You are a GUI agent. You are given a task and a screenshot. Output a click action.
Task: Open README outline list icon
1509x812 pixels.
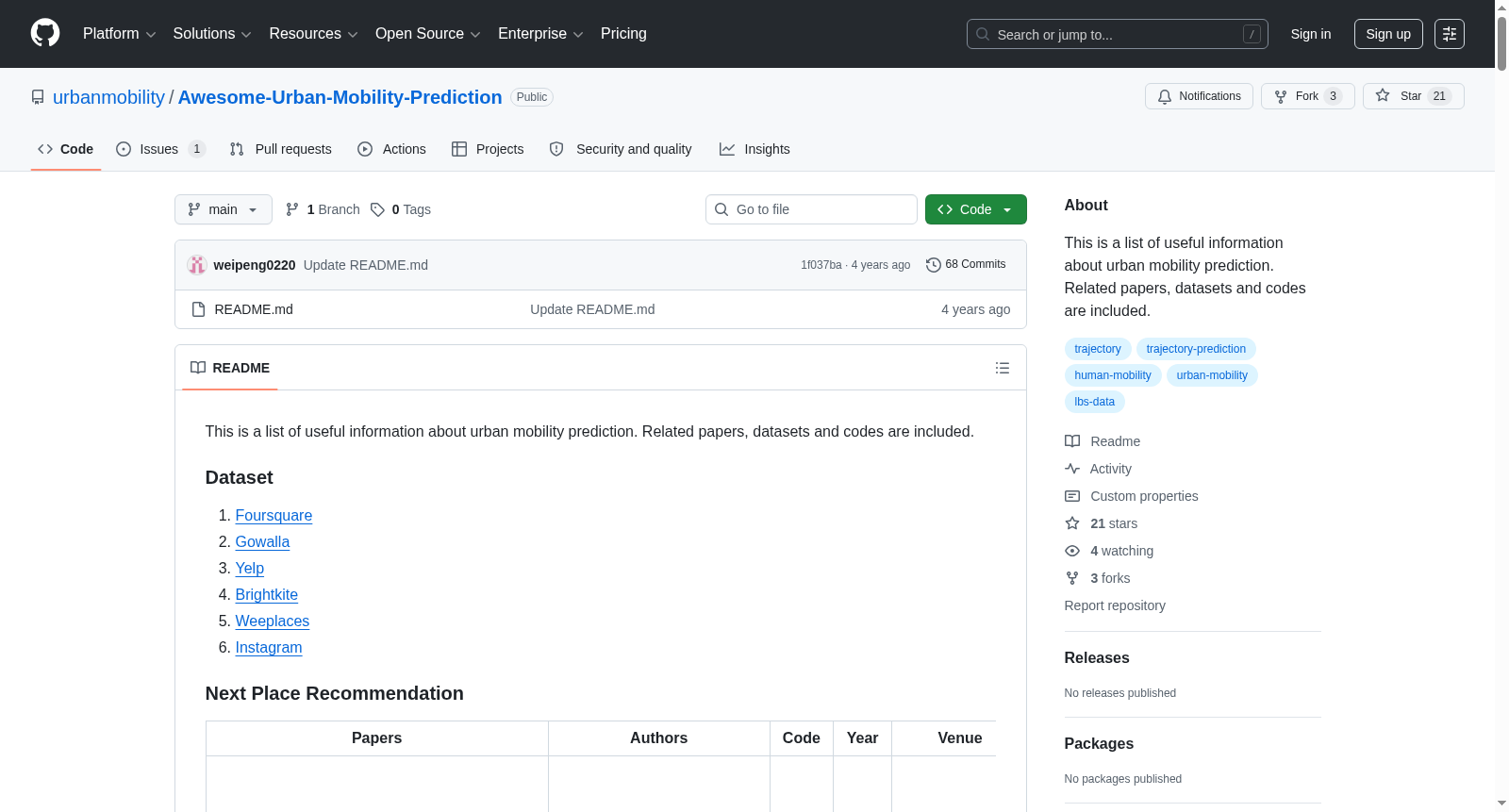(1003, 368)
